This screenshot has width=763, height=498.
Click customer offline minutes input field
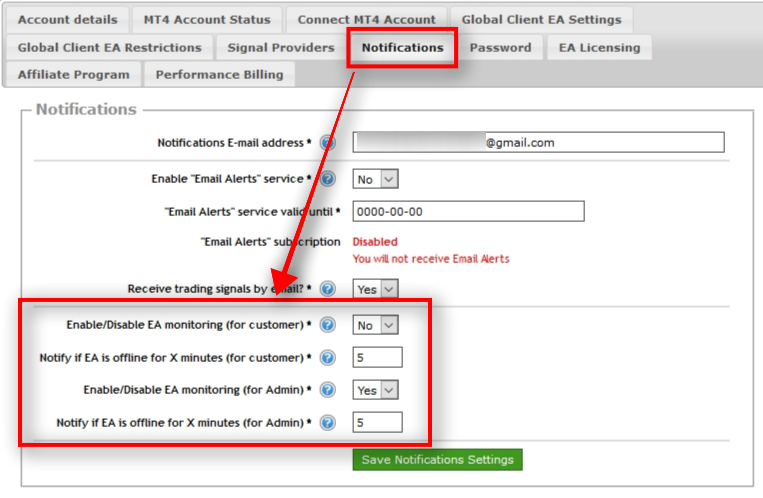(x=377, y=358)
